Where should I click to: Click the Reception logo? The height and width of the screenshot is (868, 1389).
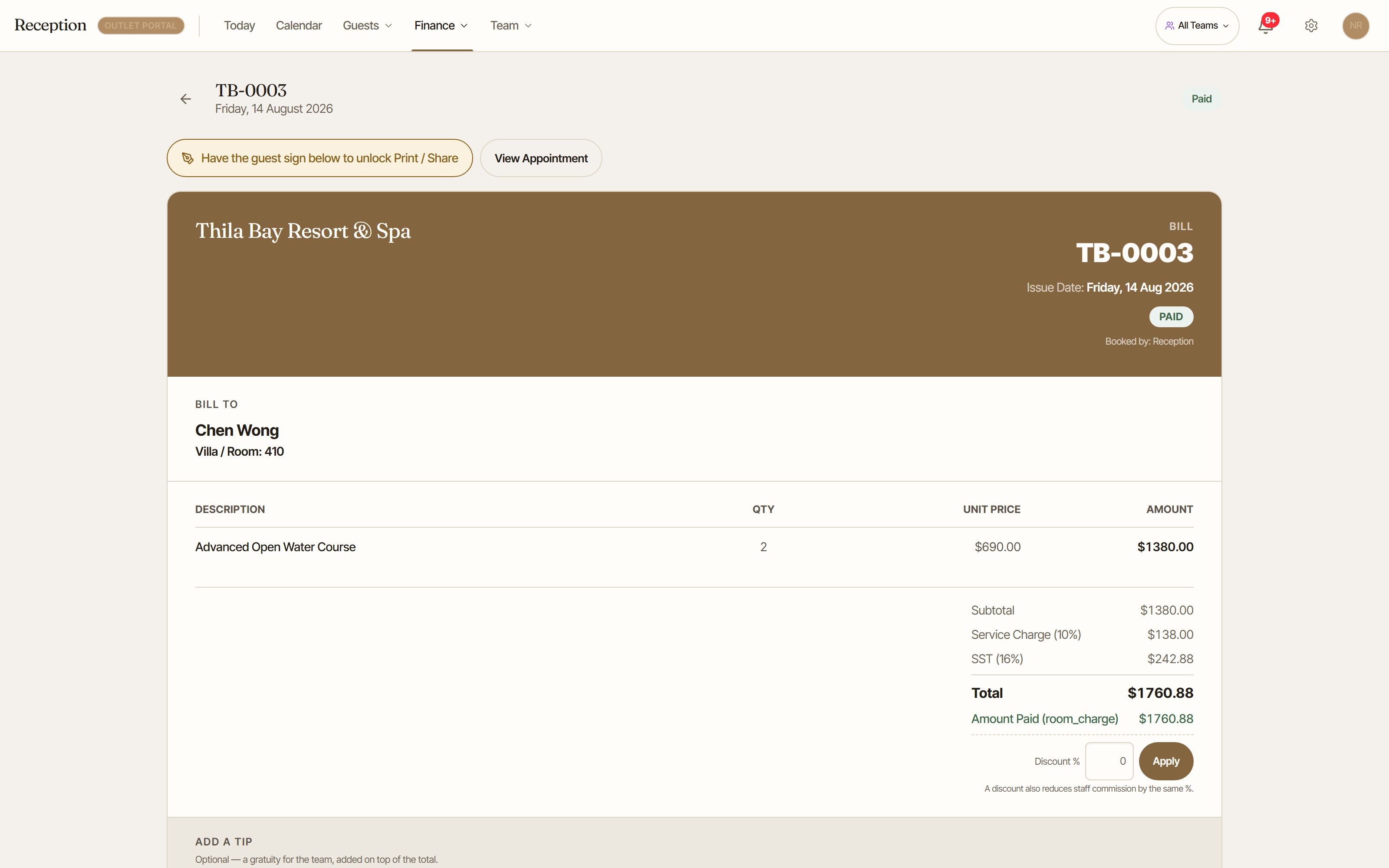pos(50,25)
